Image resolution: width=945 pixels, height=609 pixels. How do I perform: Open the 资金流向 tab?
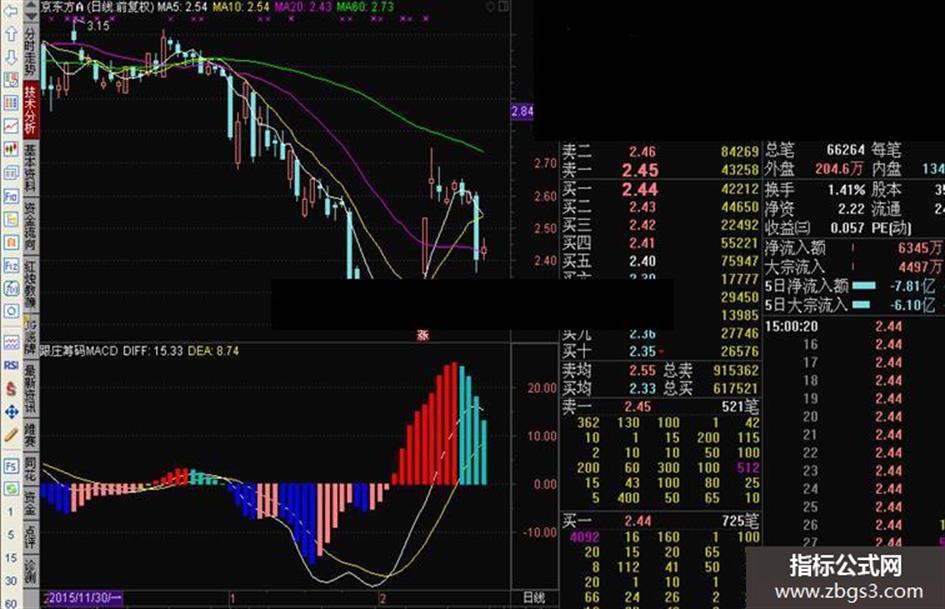(x=30, y=226)
